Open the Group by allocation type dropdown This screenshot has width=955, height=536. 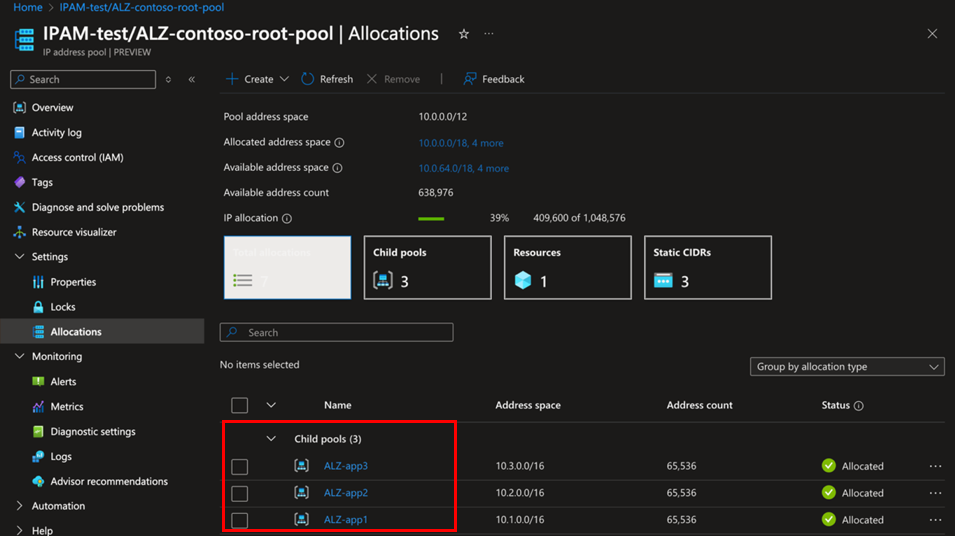847,367
